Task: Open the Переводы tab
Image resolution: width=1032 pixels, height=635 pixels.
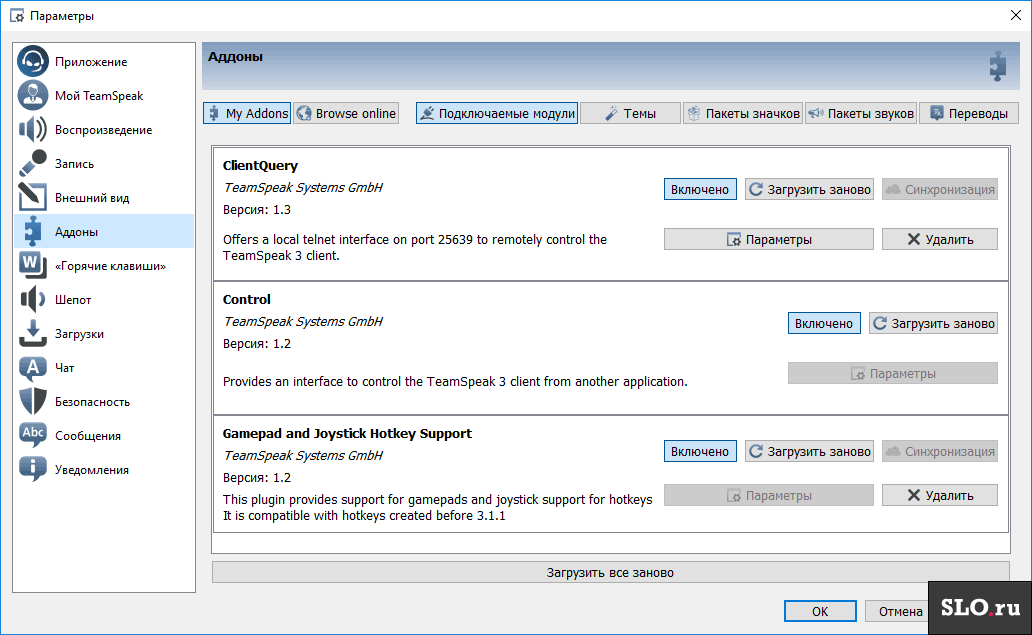Action: (x=969, y=113)
